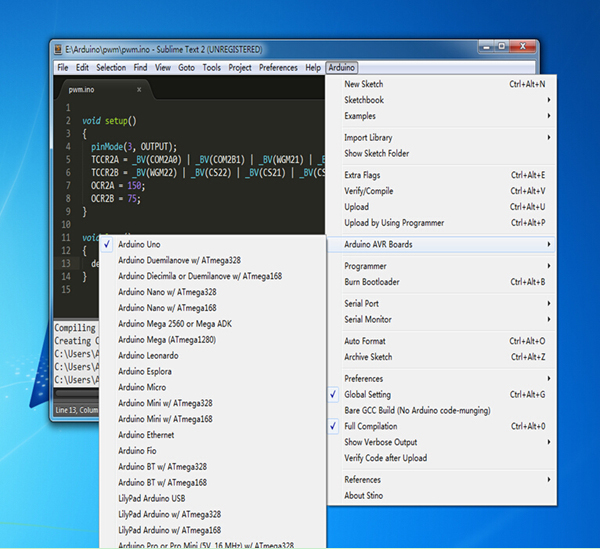600x549 pixels.
Task: Select LilyPad Arduino w/ ATmega328
Action: tap(213, 514)
